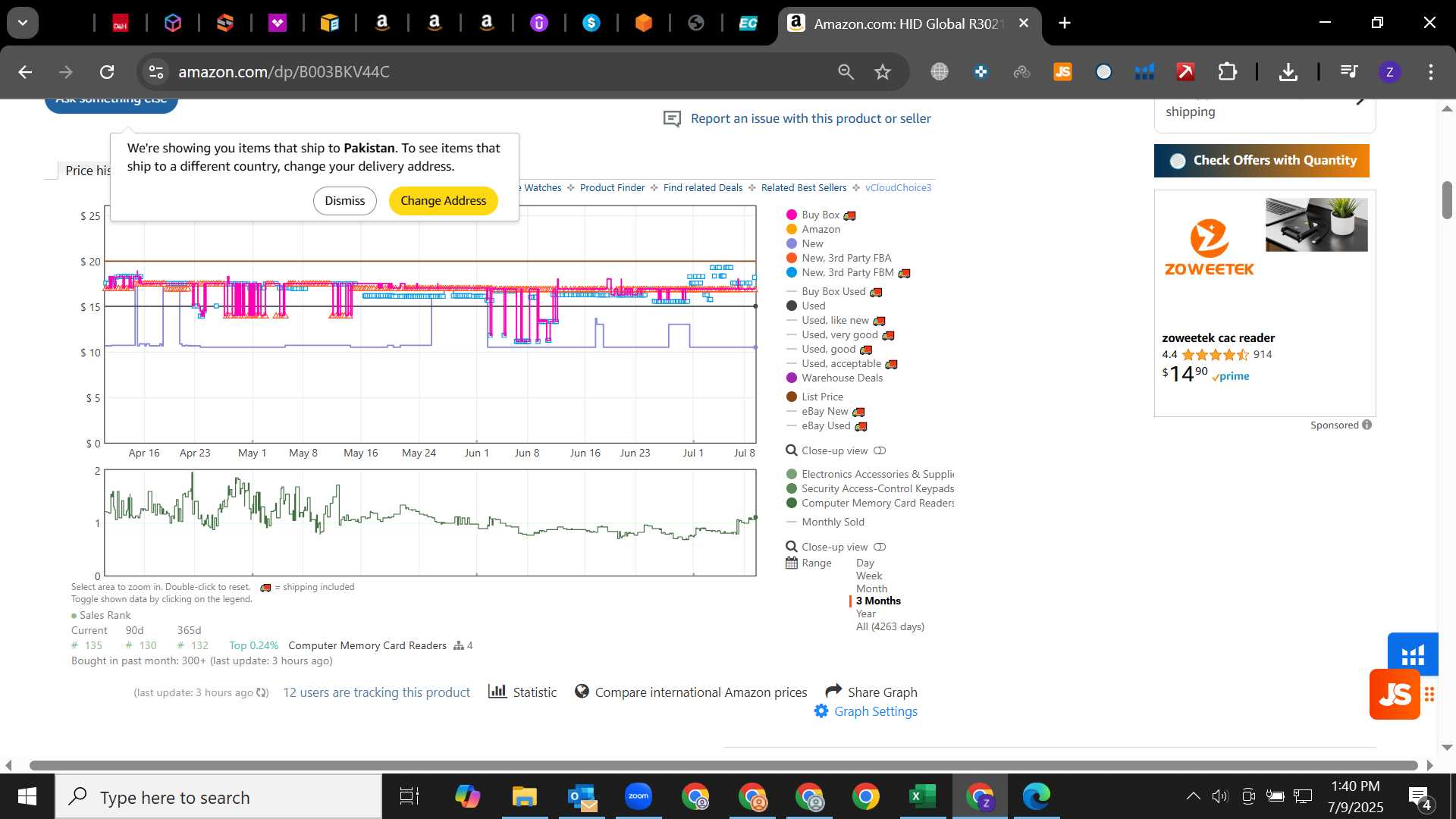The height and width of the screenshot is (819, 1456).
Task: Toggle Electronics Accessories rank series
Action: 870,475
